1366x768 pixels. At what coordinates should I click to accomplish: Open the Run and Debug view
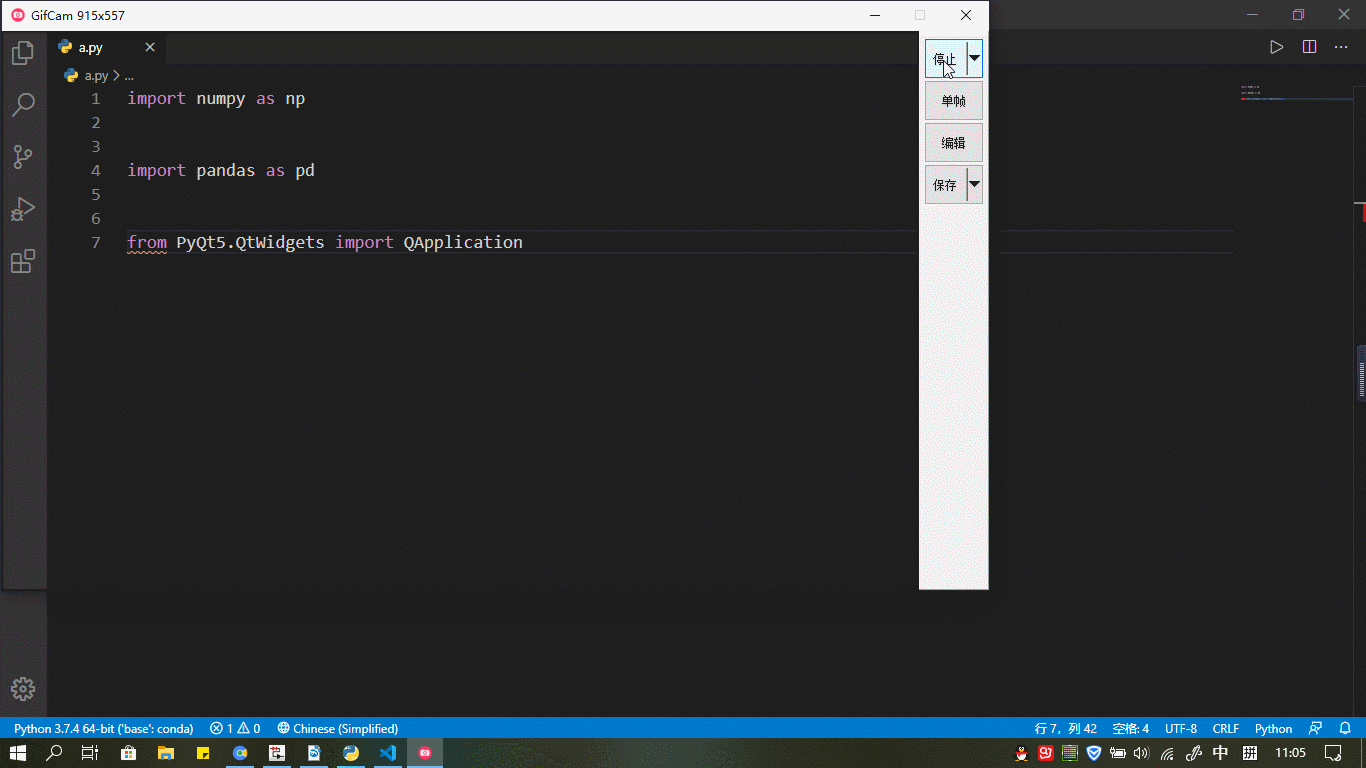click(23, 209)
